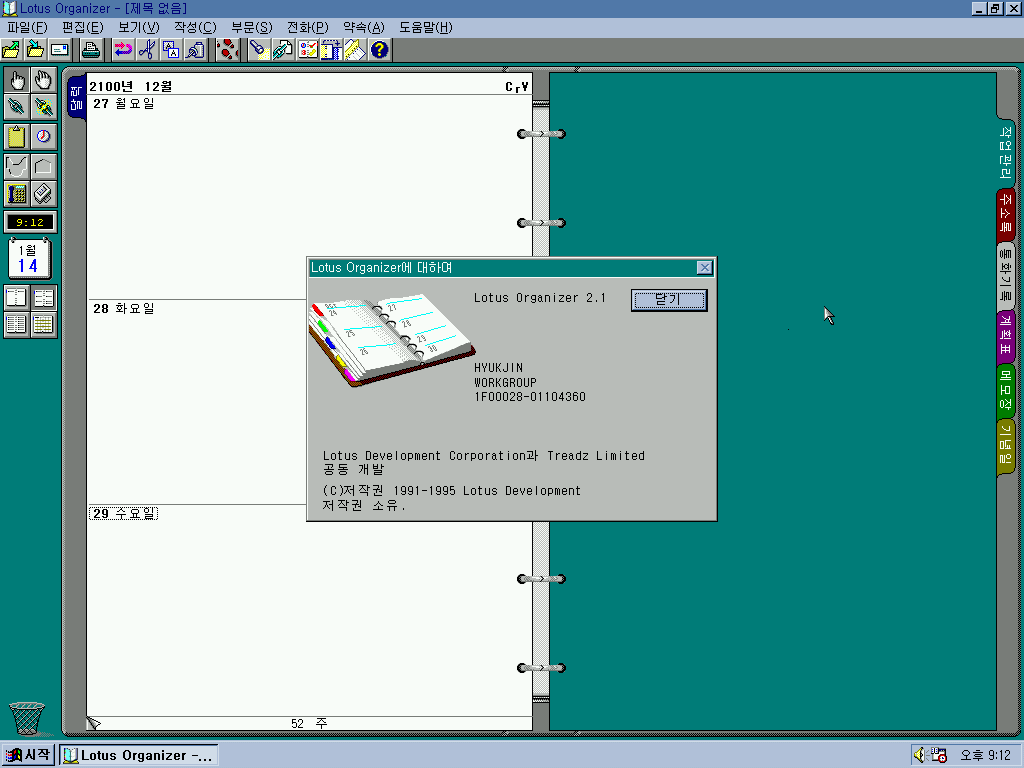Viewport: 1024px width, 768px height.
Task: Click the 52 주 week number label
Action: coord(309,723)
